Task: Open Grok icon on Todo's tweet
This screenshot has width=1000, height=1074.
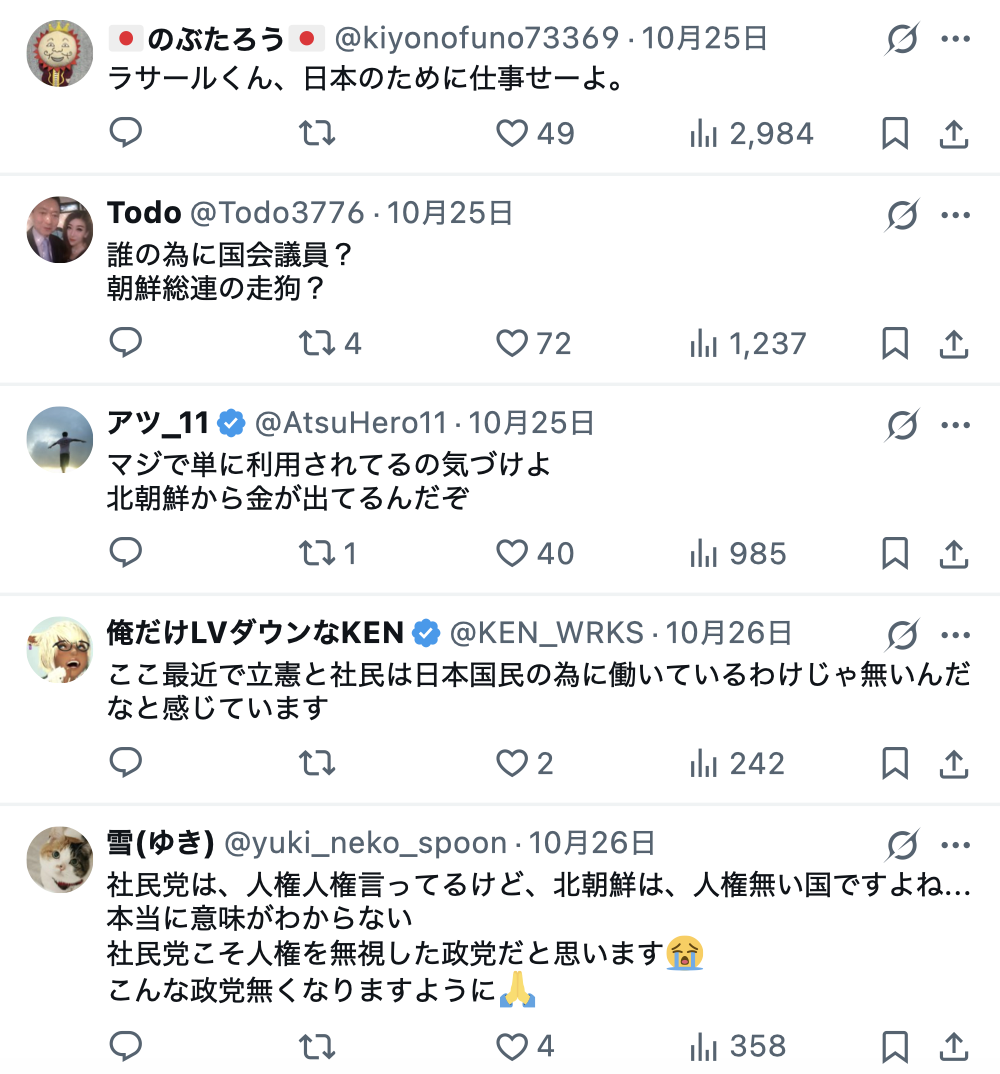Action: click(901, 215)
